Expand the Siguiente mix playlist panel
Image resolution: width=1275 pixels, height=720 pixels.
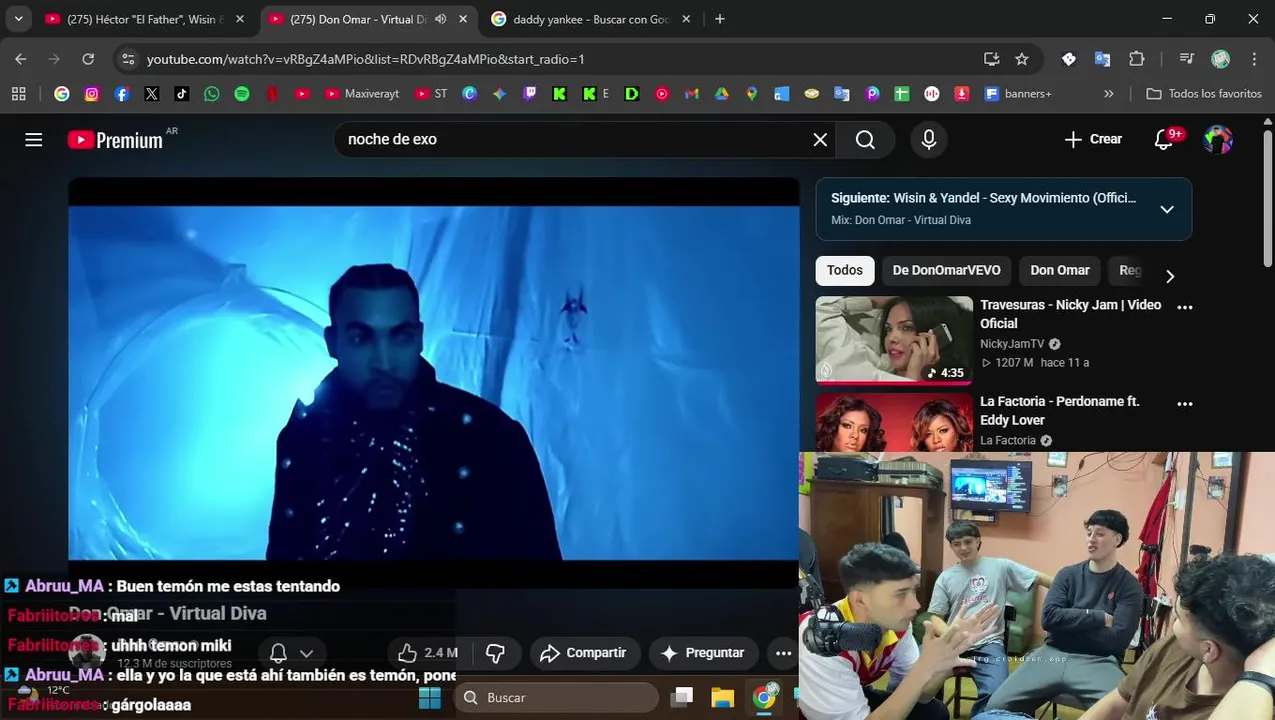[1167, 209]
